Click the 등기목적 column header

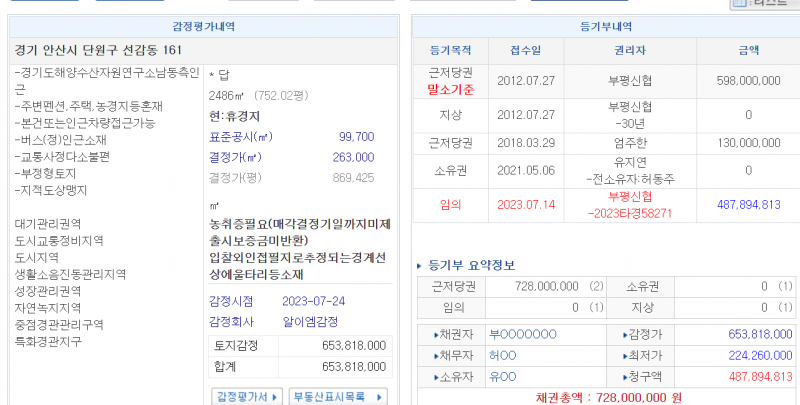(450, 50)
